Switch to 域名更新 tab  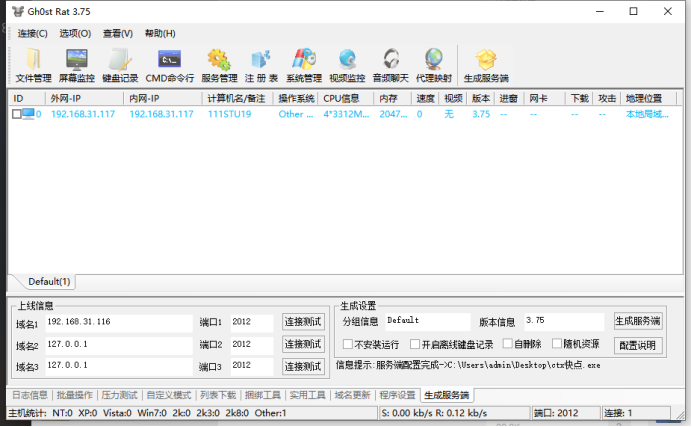click(352, 395)
